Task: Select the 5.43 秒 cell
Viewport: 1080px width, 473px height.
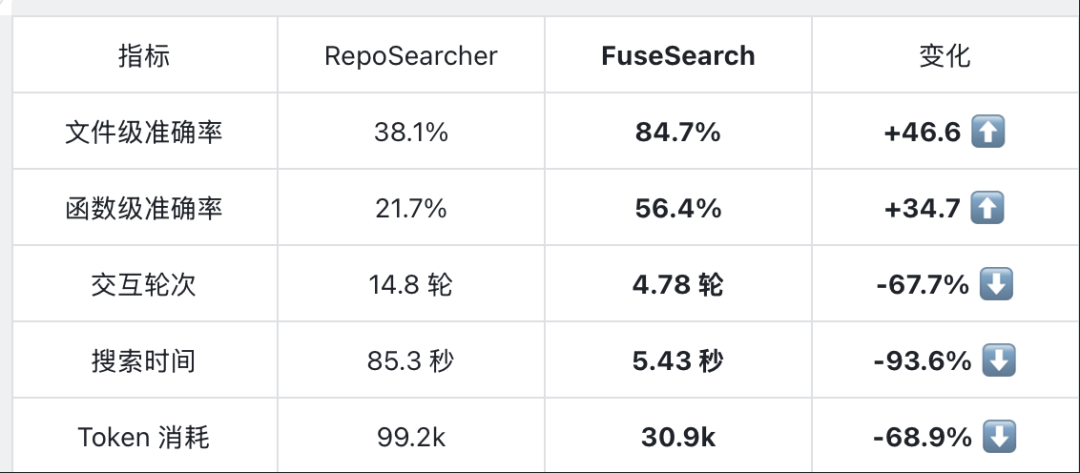Action: [x=678, y=361]
